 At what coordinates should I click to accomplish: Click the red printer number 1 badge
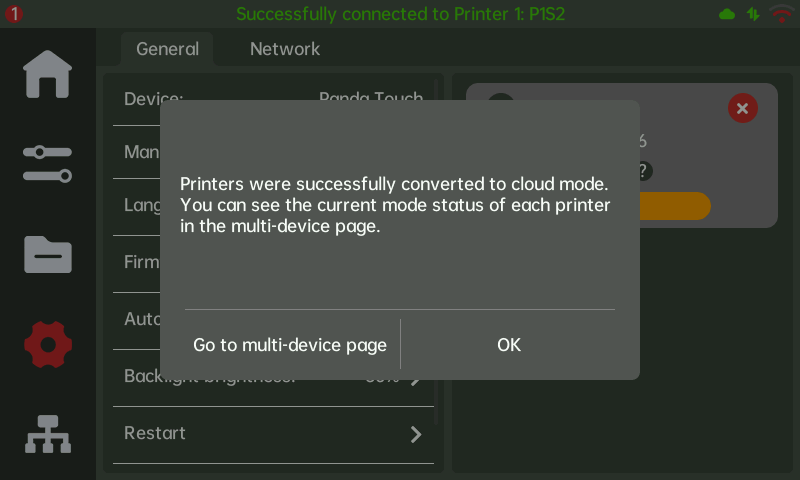(14, 14)
